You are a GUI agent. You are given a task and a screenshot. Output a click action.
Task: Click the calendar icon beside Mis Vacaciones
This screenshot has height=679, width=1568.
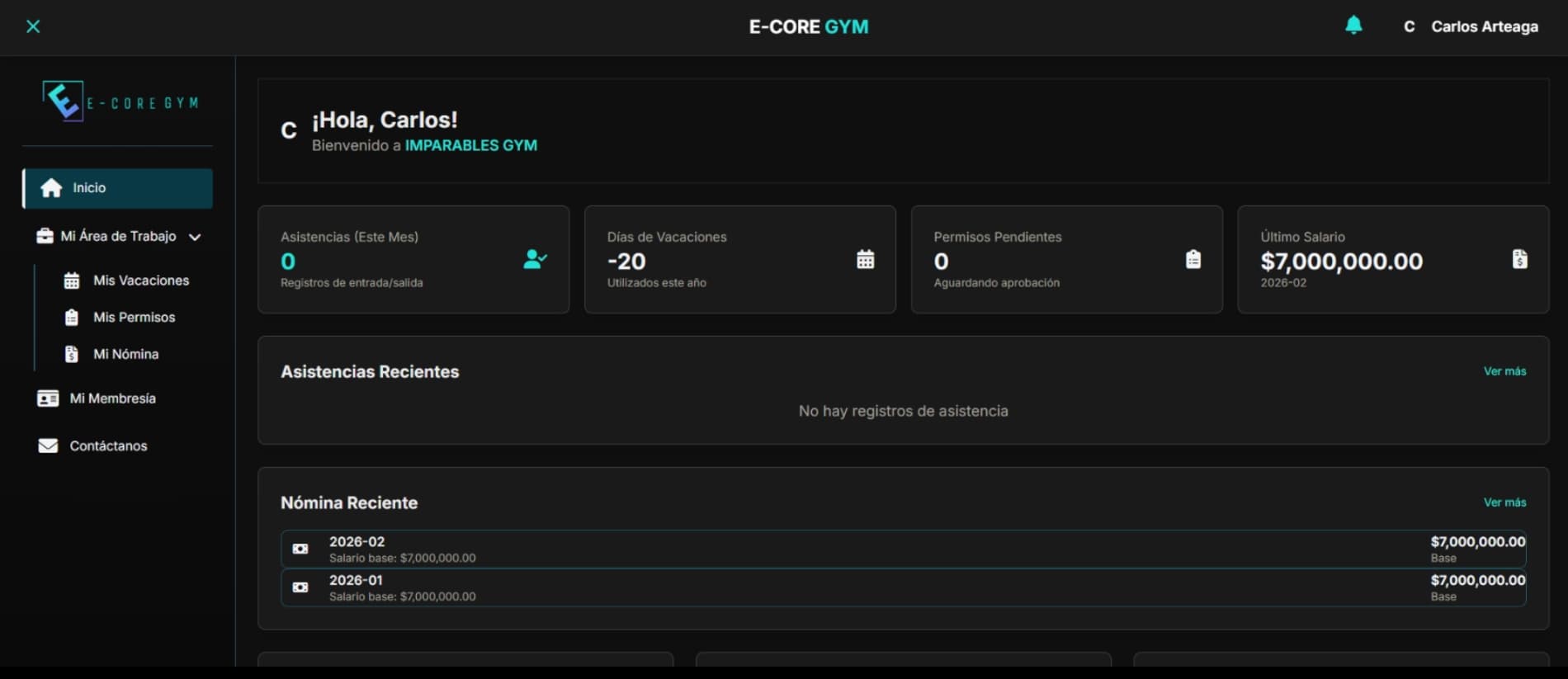point(72,281)
